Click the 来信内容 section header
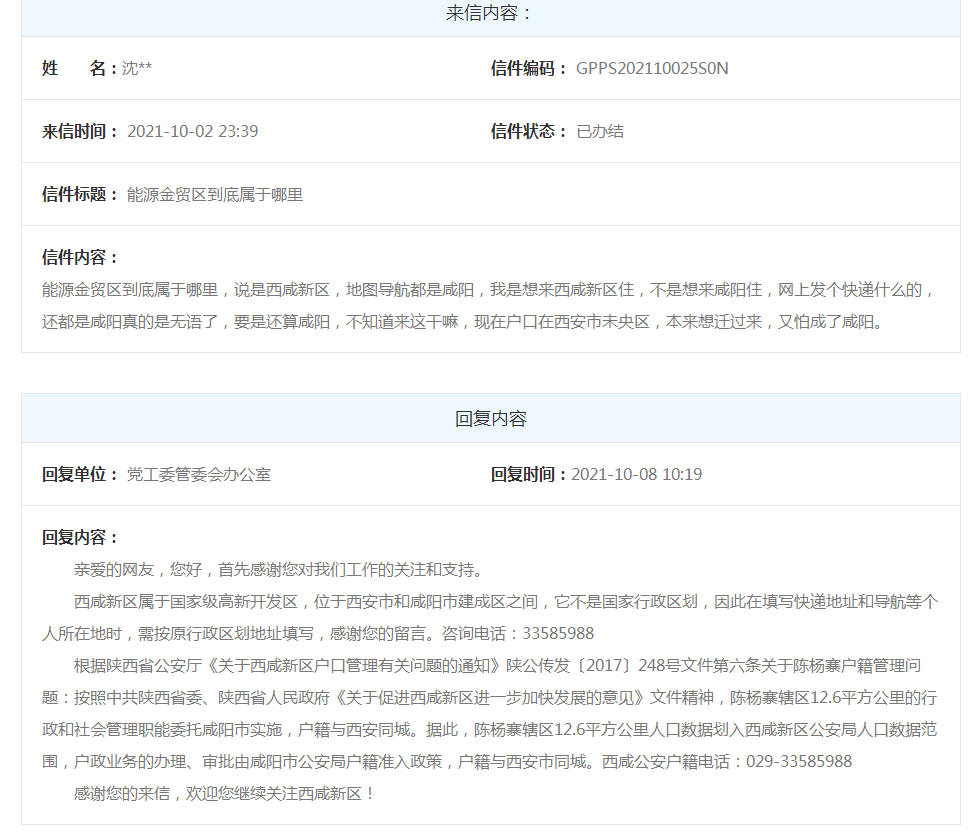970x834 pixels. [490, 13]
